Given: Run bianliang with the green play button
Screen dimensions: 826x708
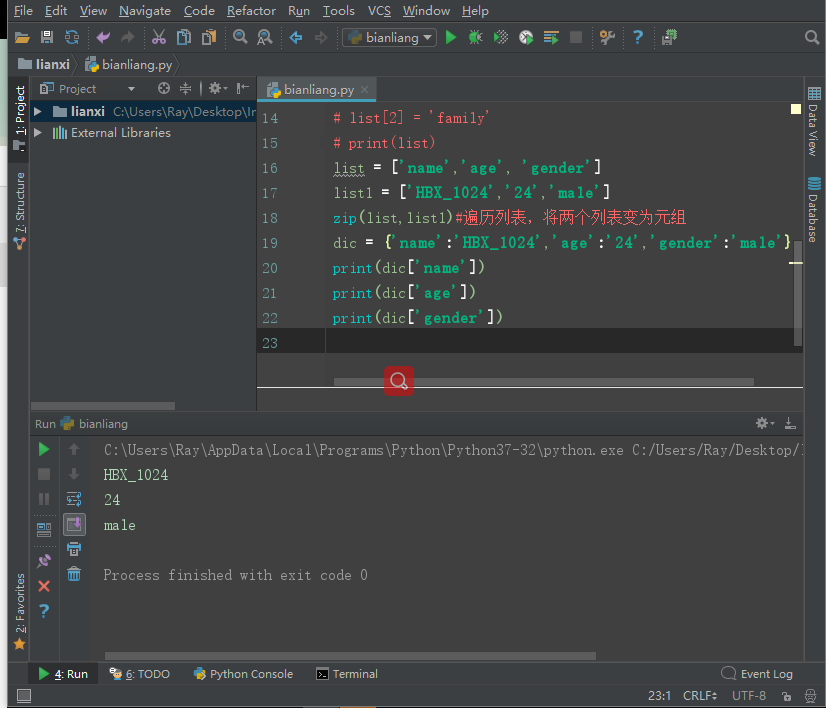Looking at the screenshot, I should 450,37.
